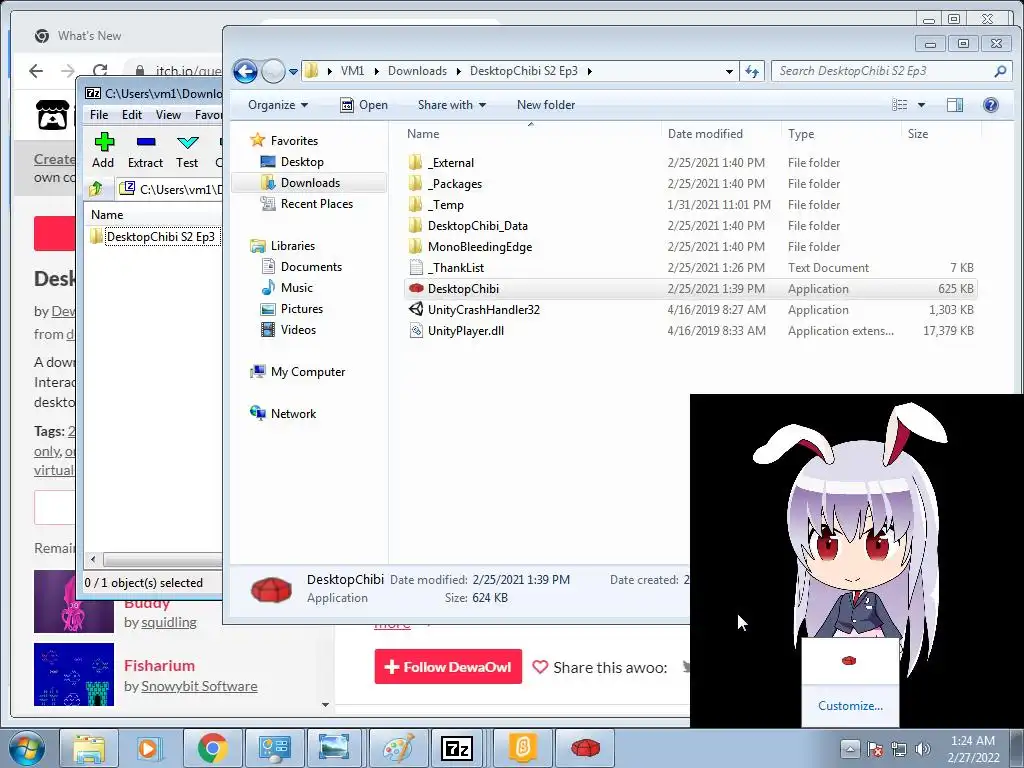Screen dimensions: 1024x768
Task: Click VM1 in the address breadcrumb
Action: click(352, 71)
